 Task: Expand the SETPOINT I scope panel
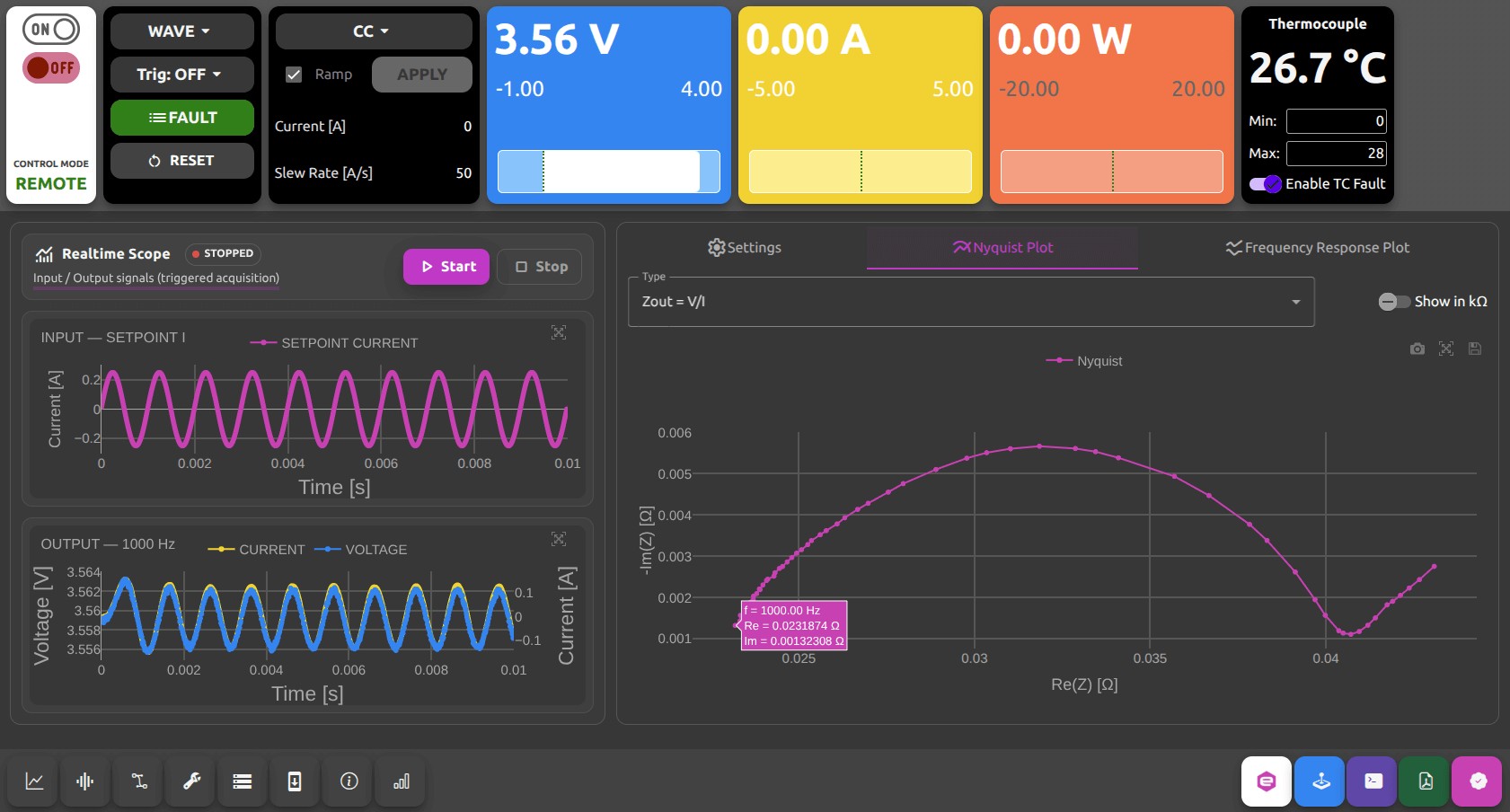(x=559, y=332)
